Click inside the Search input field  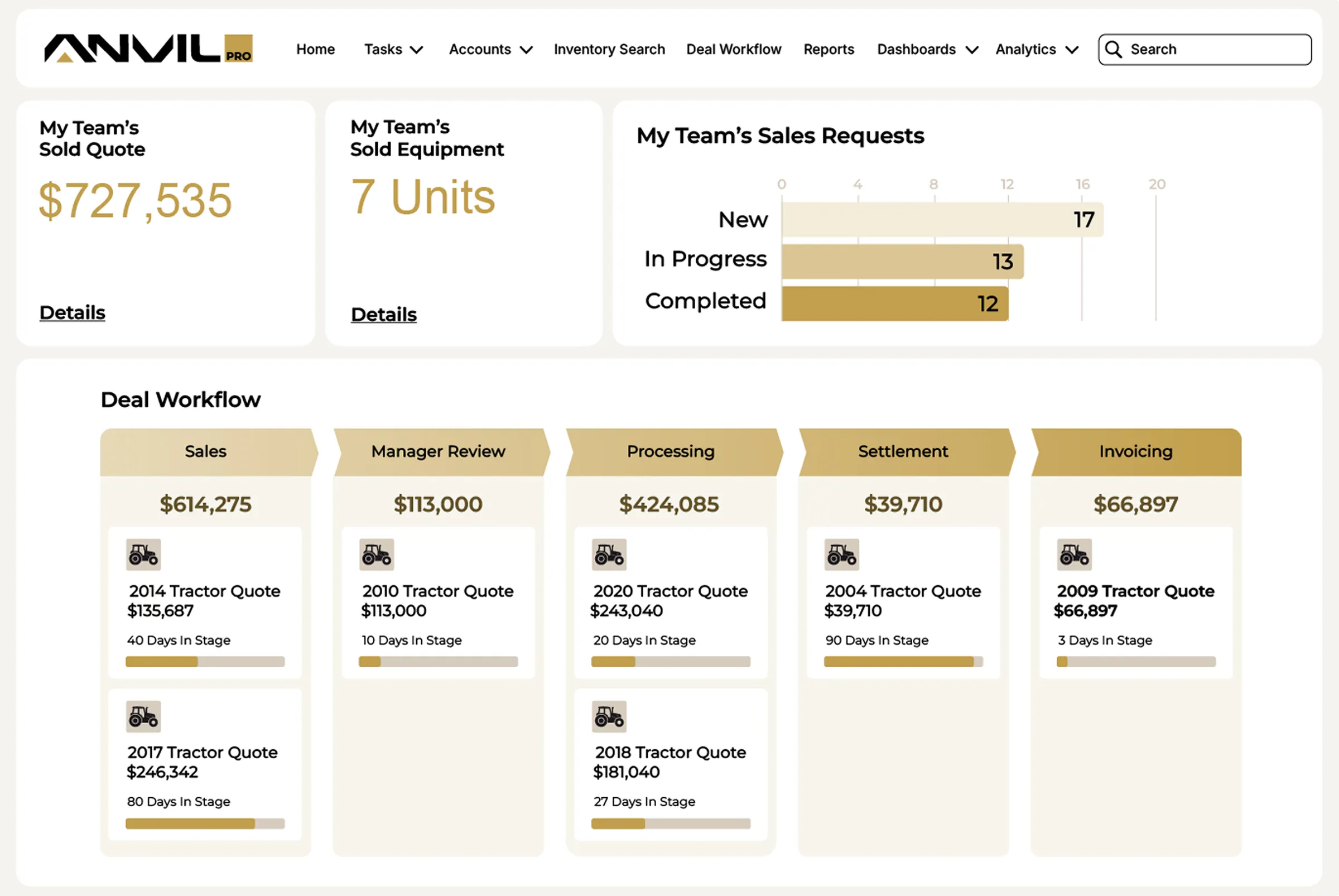click(1212, 50)
